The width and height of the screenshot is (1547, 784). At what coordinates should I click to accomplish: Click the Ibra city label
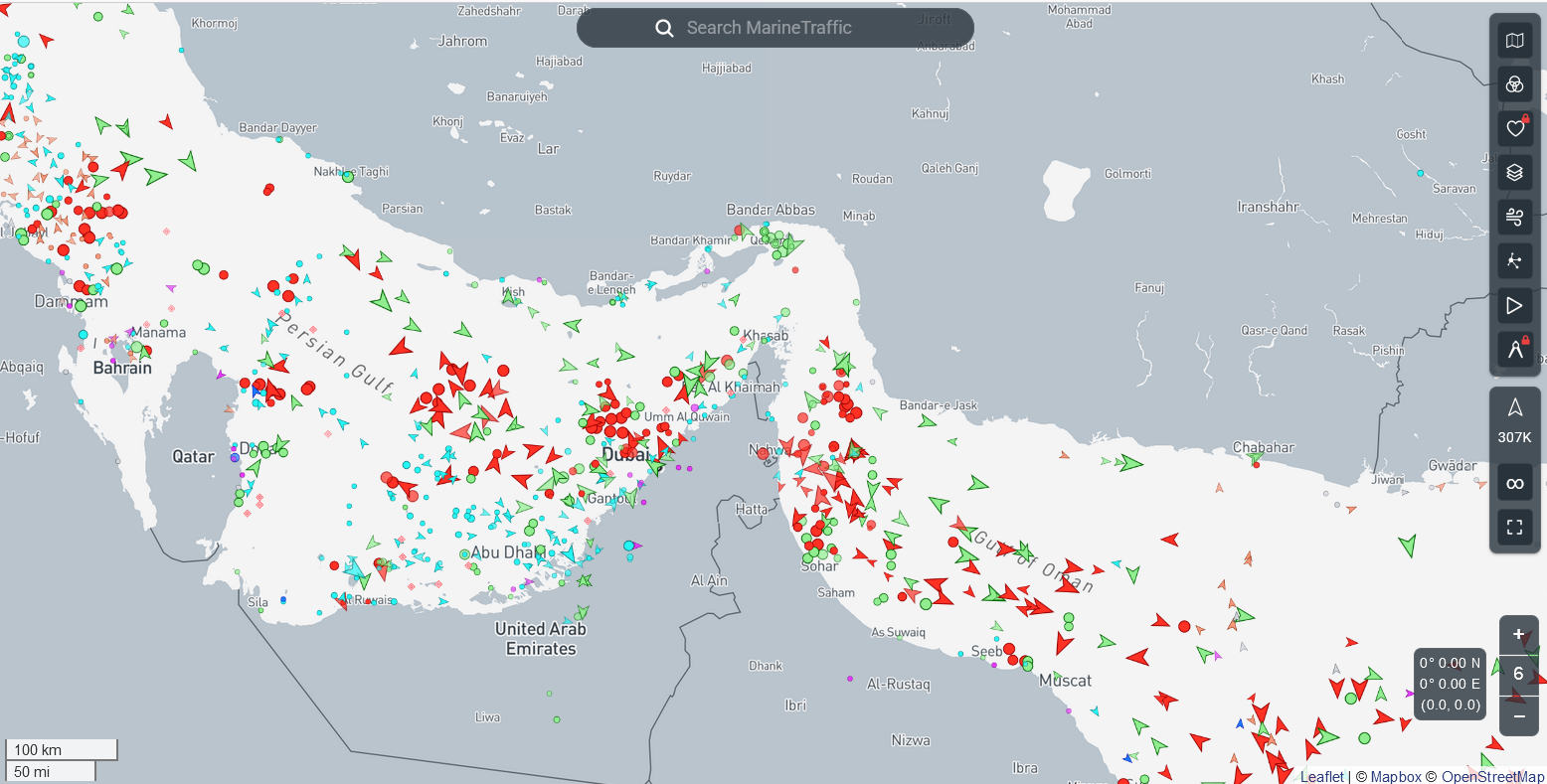[1025, 767]
